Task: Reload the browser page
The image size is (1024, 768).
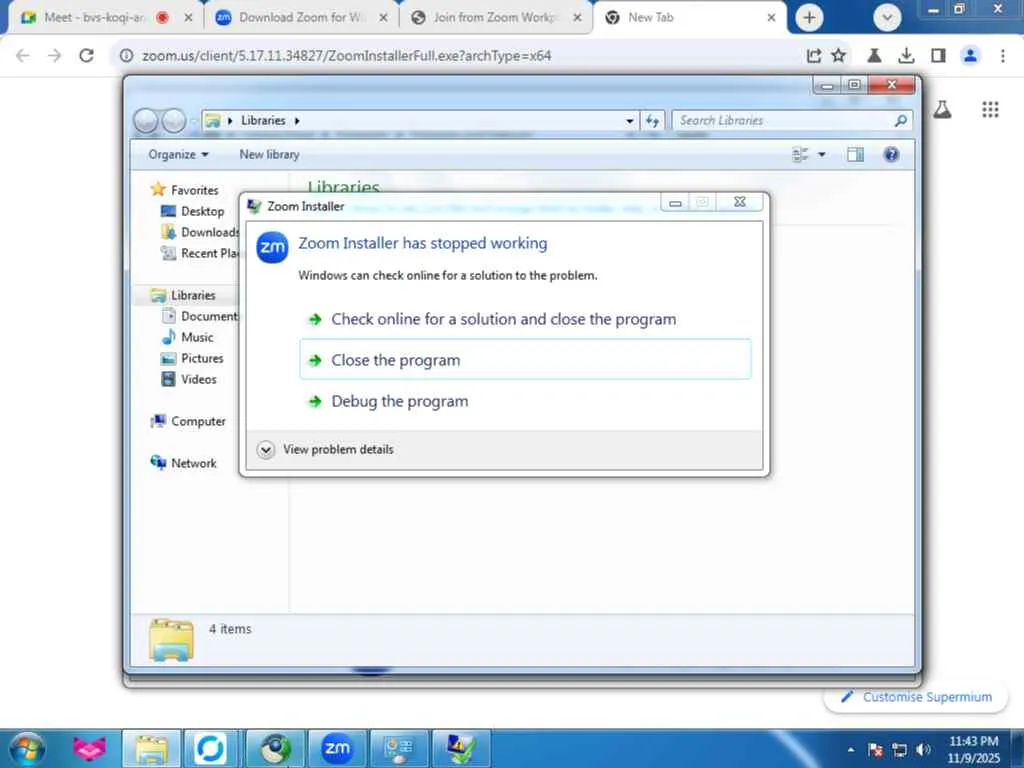Action: 86,56
